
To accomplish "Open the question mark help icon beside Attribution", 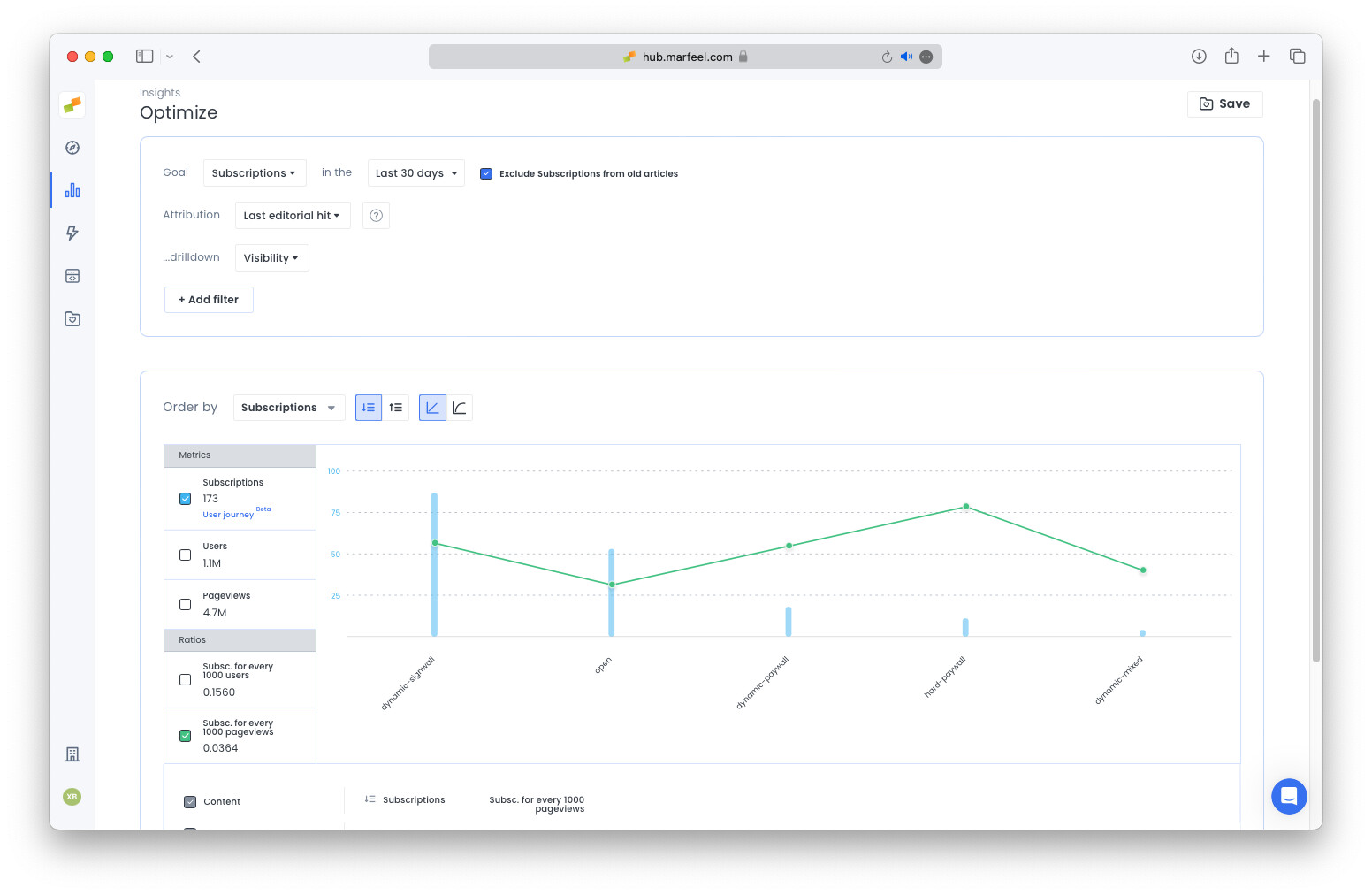I will click(376, 215).
